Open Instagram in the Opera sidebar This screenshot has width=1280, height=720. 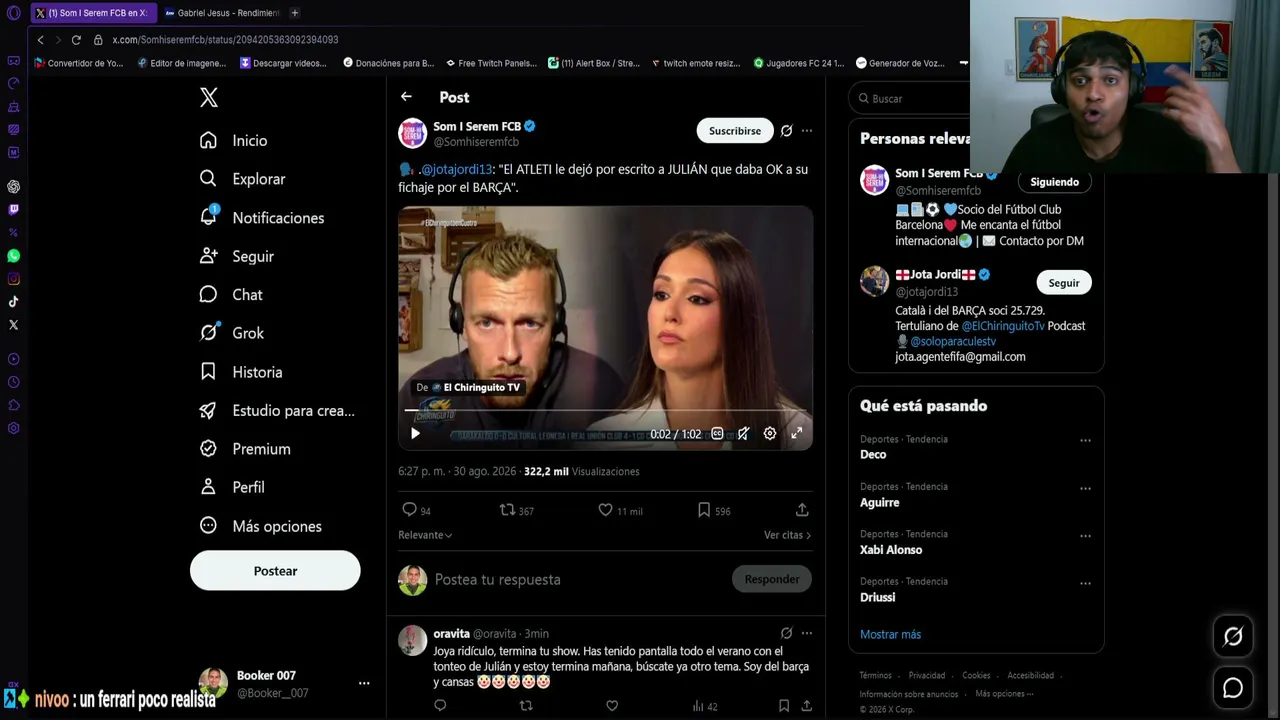click(13, 279)
